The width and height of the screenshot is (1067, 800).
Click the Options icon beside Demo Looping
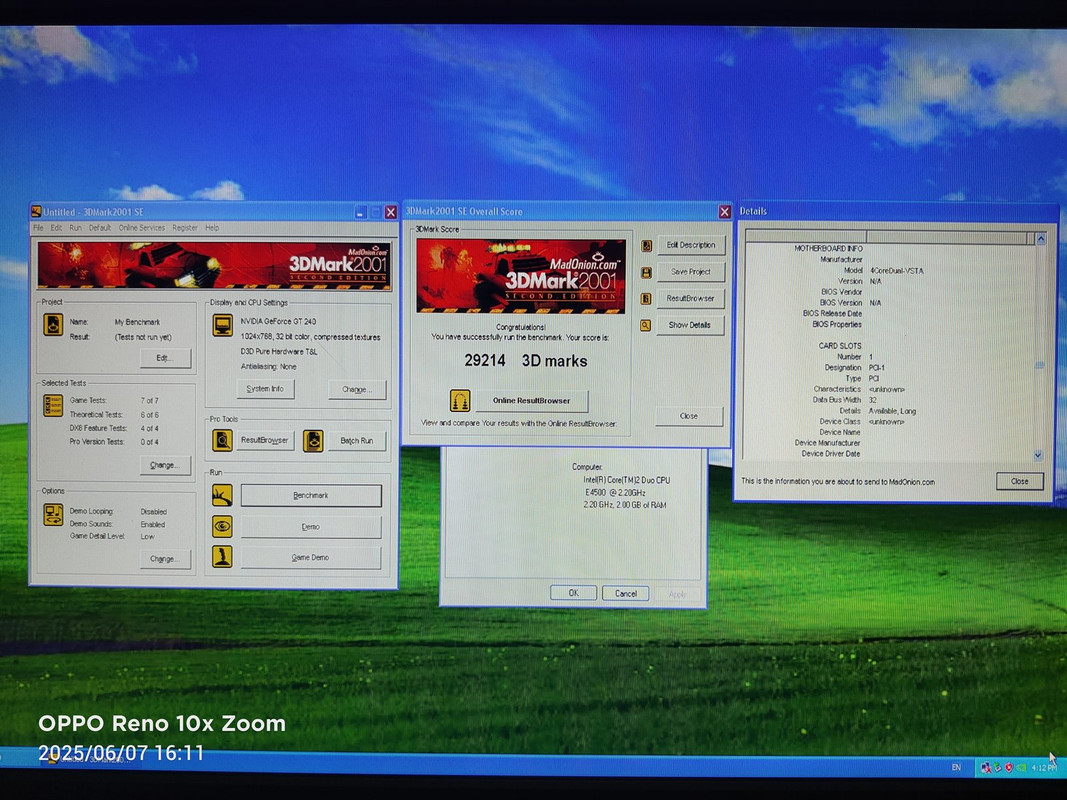click(x=53, y=515)
